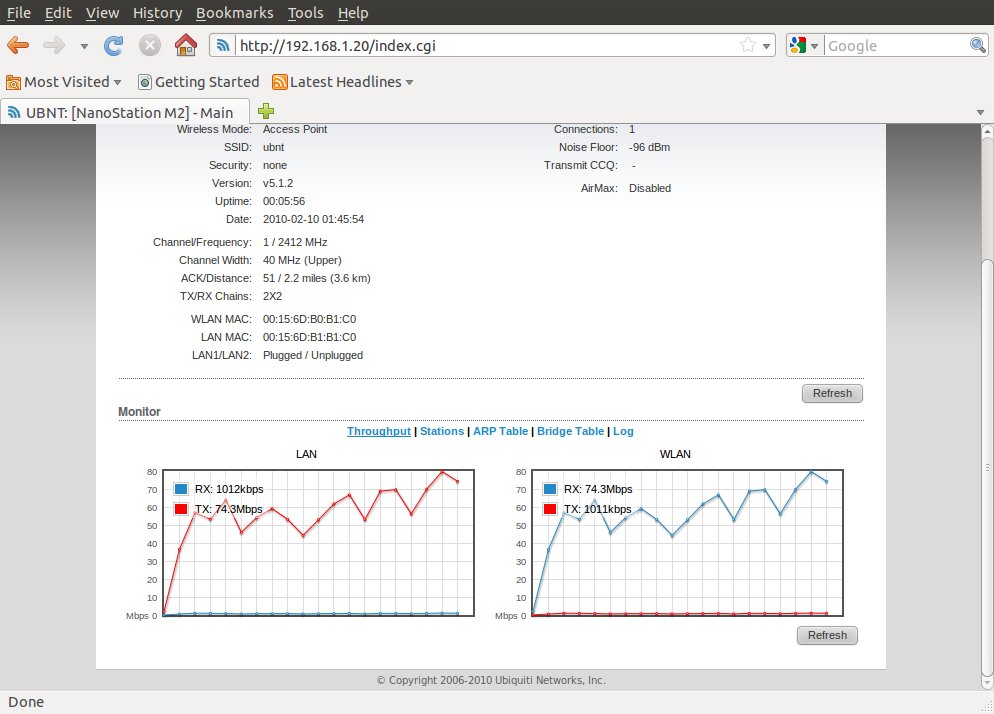Click the Google search magnifier icon

978,45
